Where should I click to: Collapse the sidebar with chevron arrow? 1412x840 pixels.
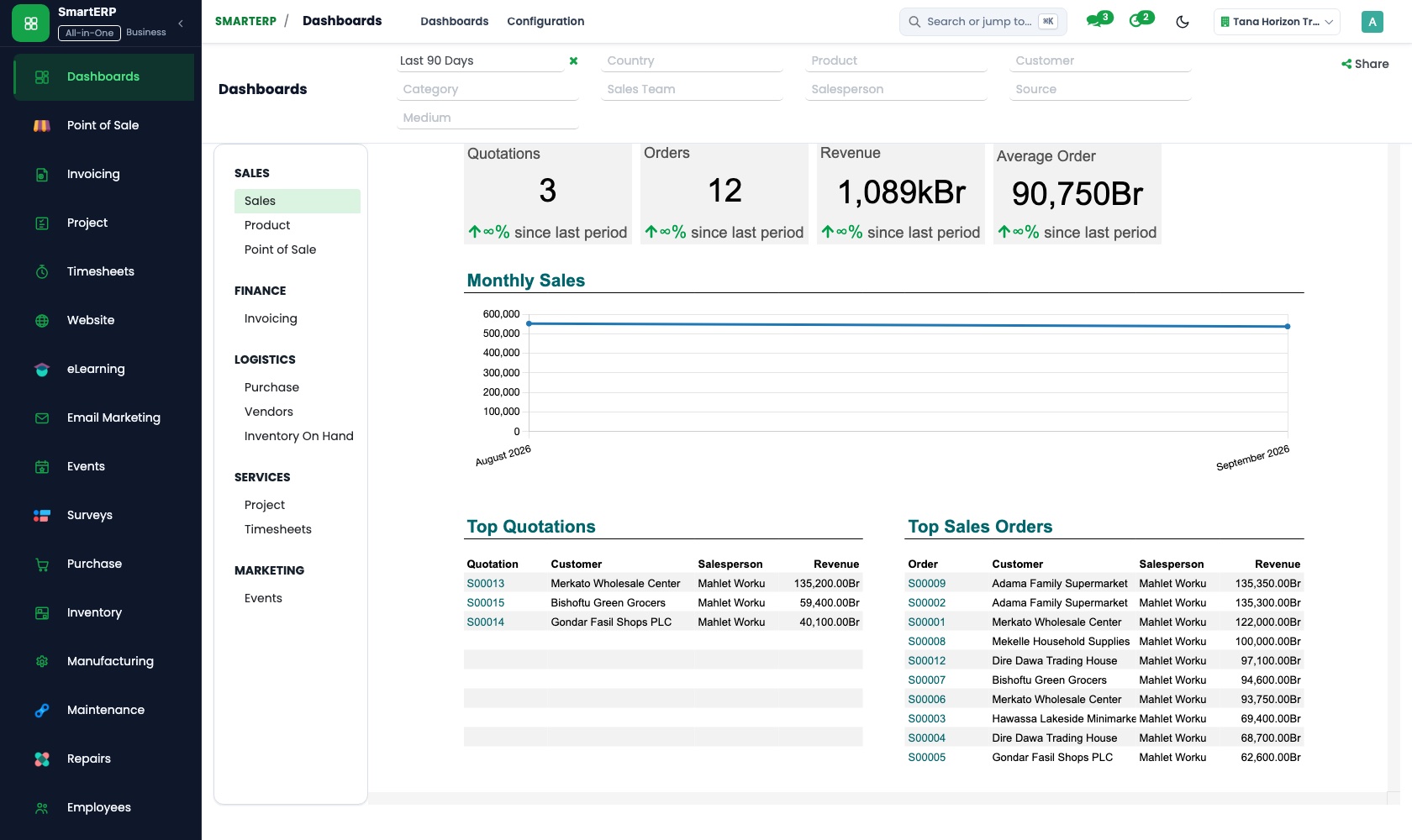coord(181,24)
